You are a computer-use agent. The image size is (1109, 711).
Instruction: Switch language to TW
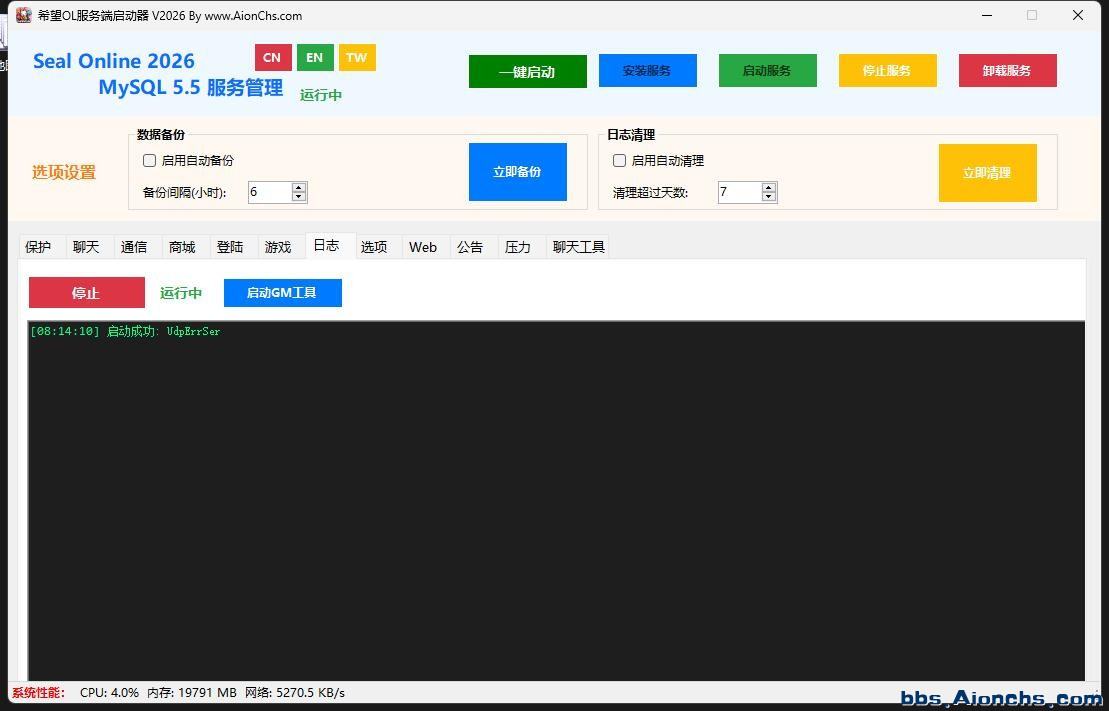coord(357,57)
